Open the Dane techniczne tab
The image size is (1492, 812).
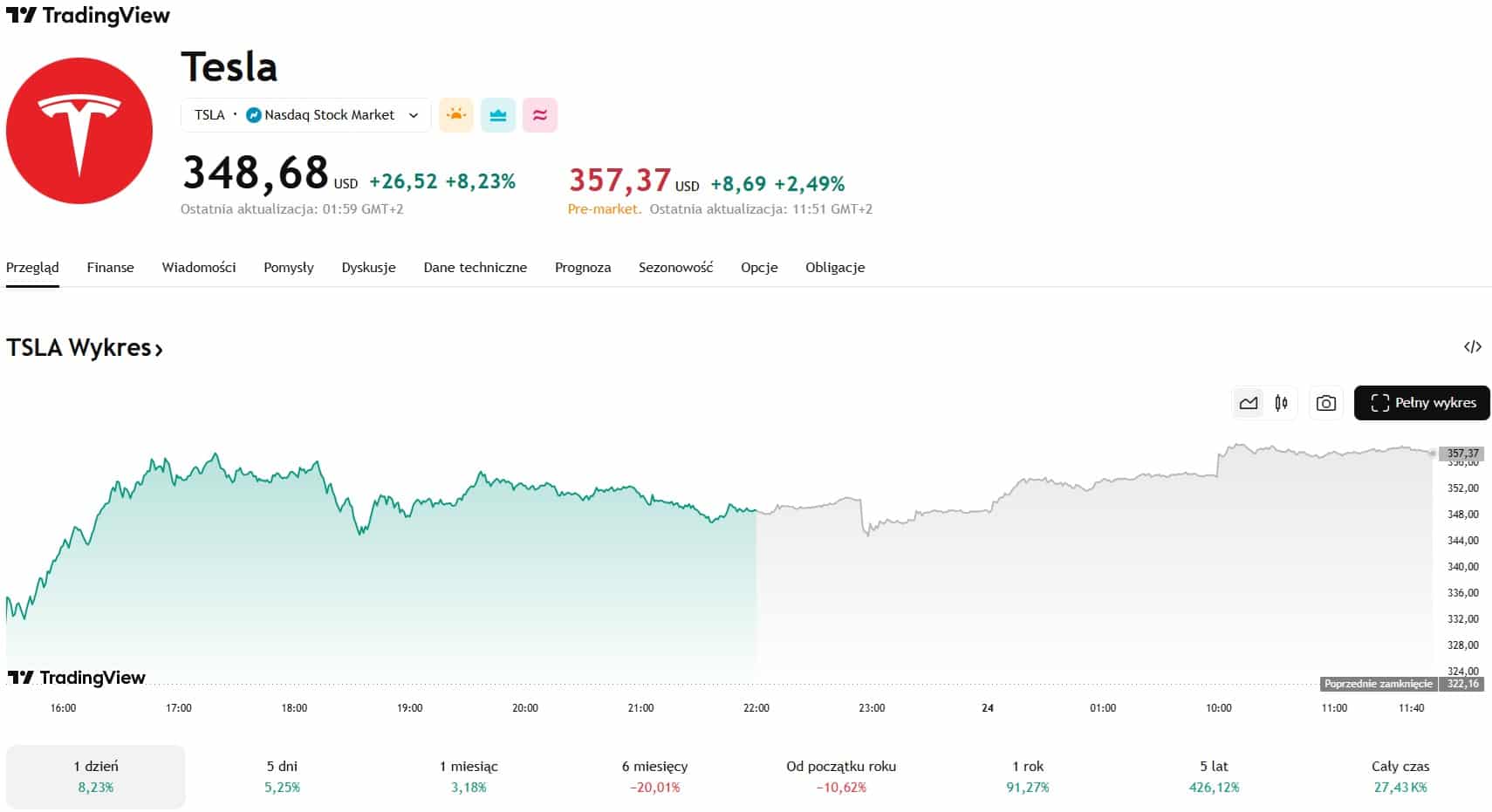[x=475, y=268]
